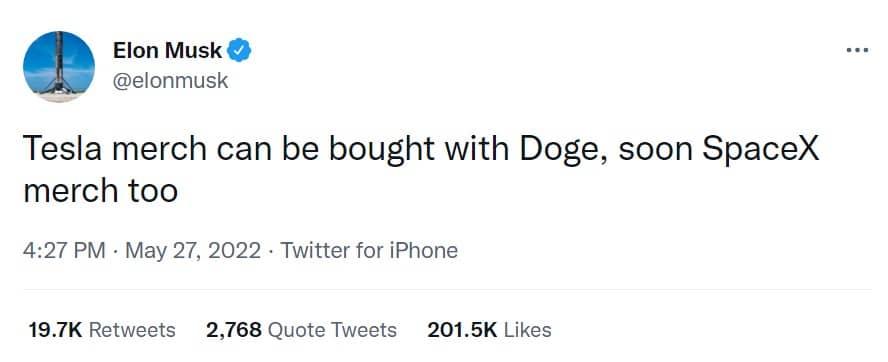Open the three-dot more options menu

click(857, 50)
